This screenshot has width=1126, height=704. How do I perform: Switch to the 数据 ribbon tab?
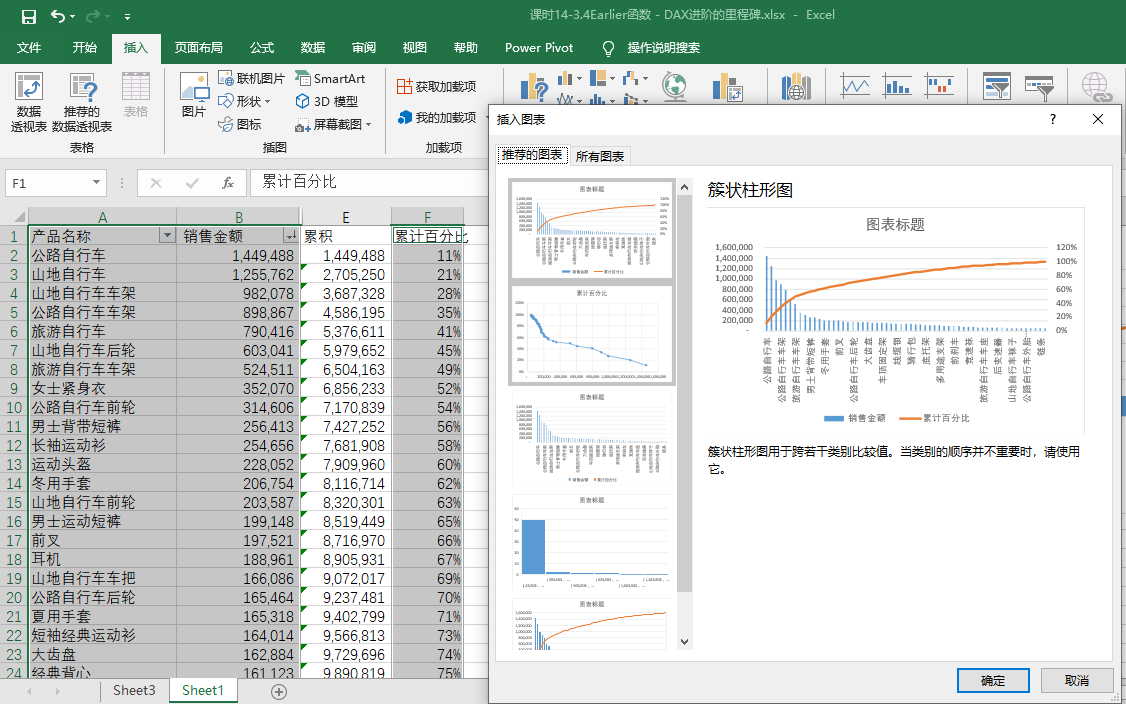click(x=313, y=47)
